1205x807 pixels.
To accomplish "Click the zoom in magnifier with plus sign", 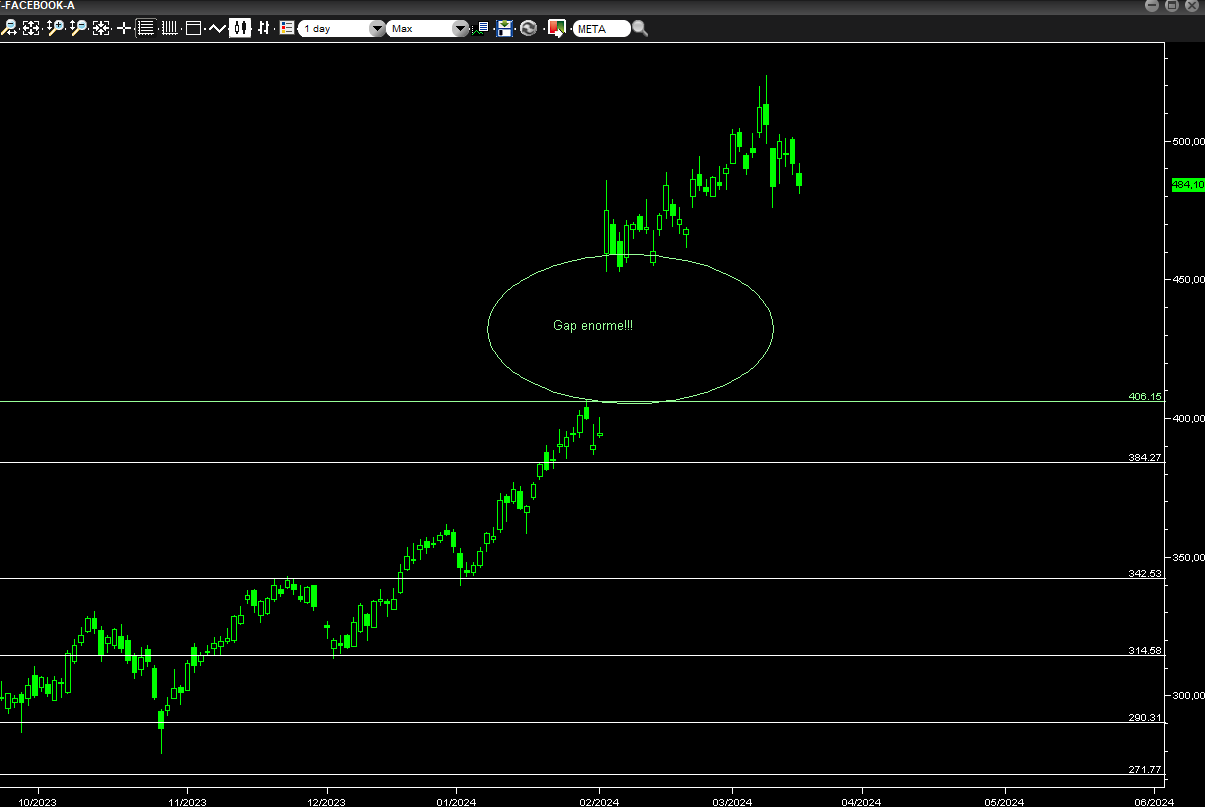I will (55, 28).
